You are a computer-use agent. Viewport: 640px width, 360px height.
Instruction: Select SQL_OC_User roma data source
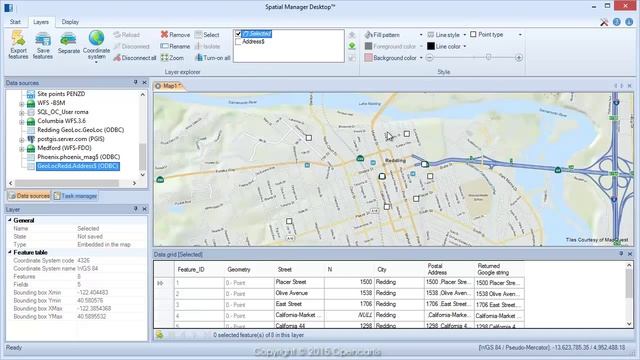click(x=62, y=112)
